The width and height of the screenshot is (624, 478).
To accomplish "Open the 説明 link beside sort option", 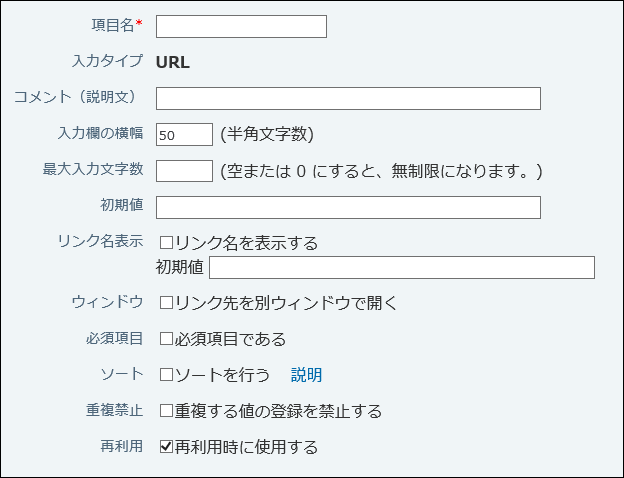I will coord(306,375).
